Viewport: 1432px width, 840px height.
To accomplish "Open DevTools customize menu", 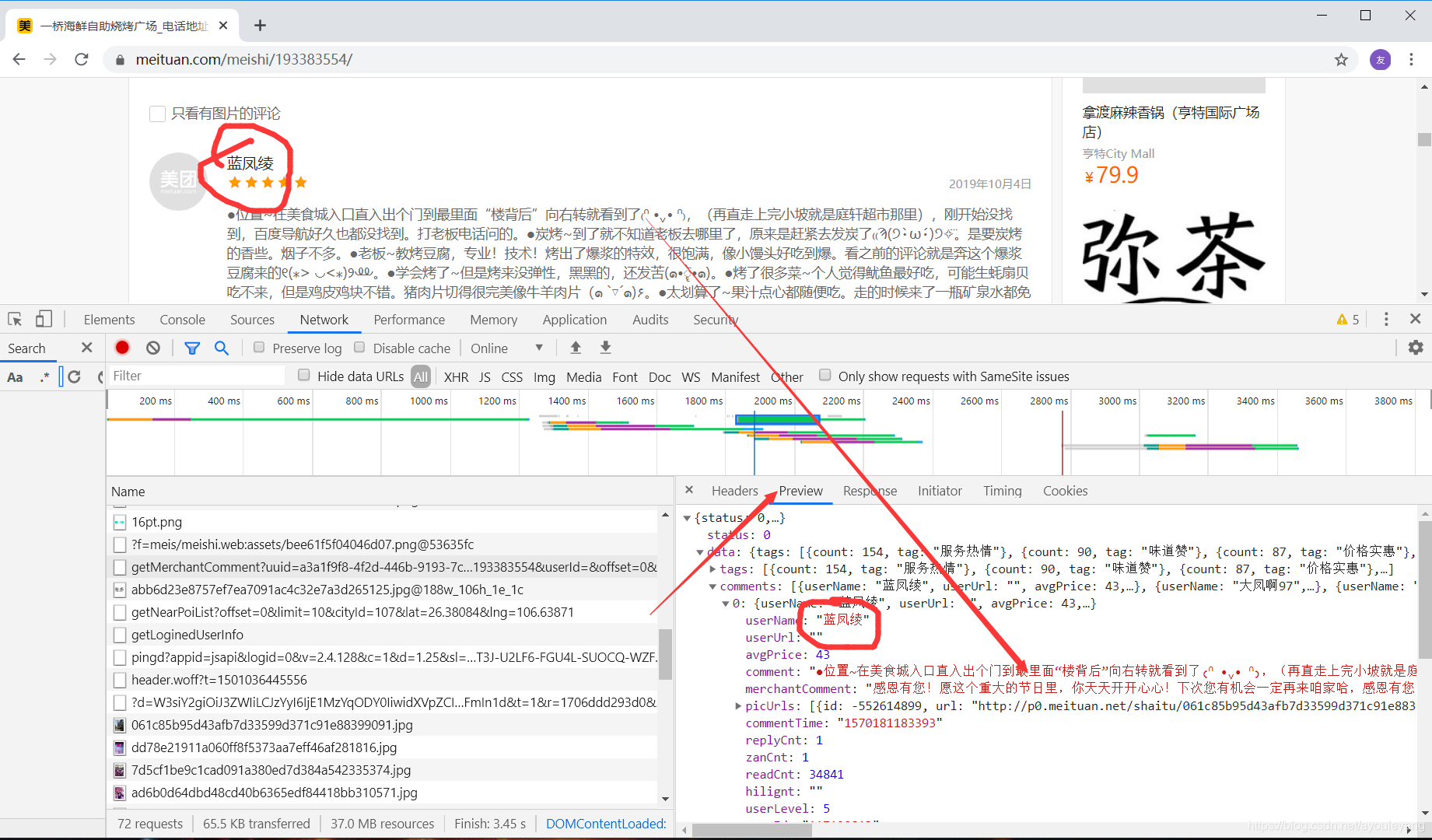I will click(1386, 320).
